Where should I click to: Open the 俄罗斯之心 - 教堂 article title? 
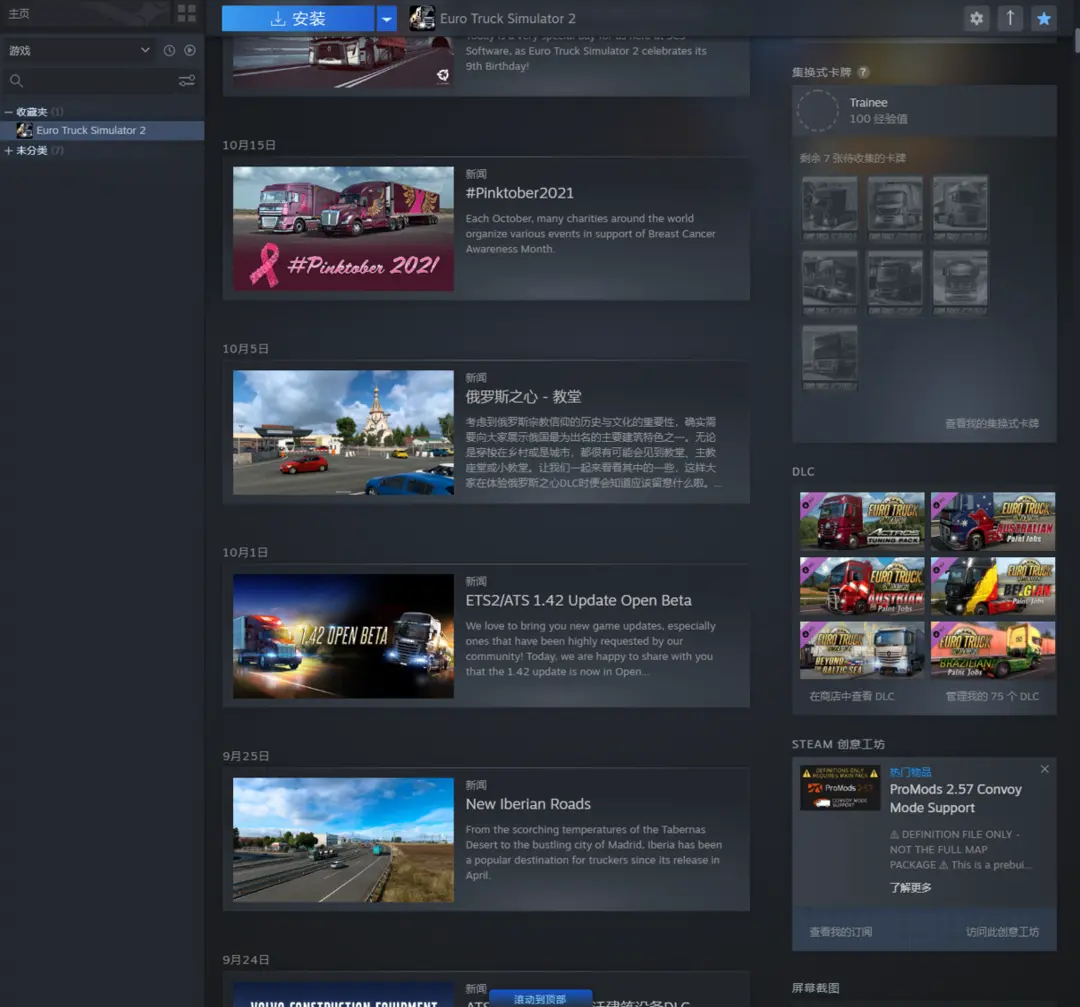(x=523, y=397)
